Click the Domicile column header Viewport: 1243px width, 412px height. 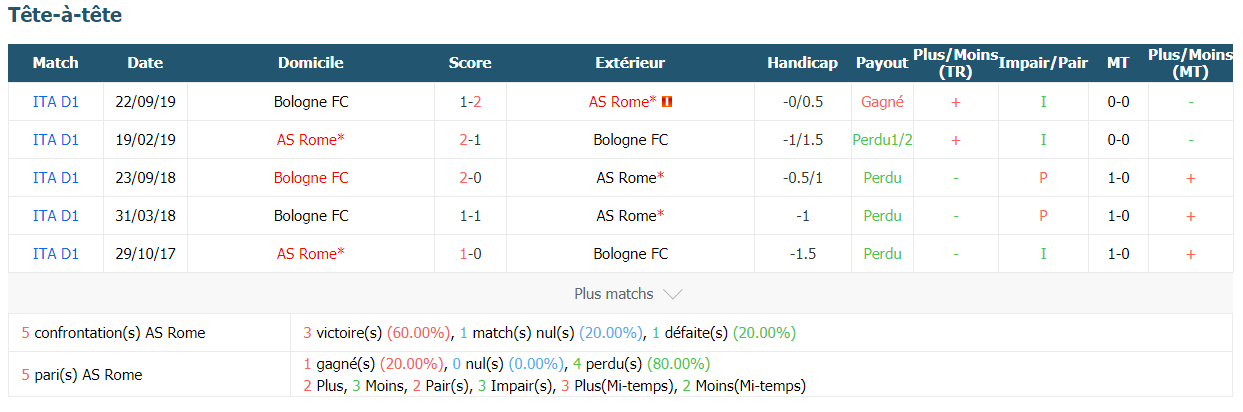(311, 63)
